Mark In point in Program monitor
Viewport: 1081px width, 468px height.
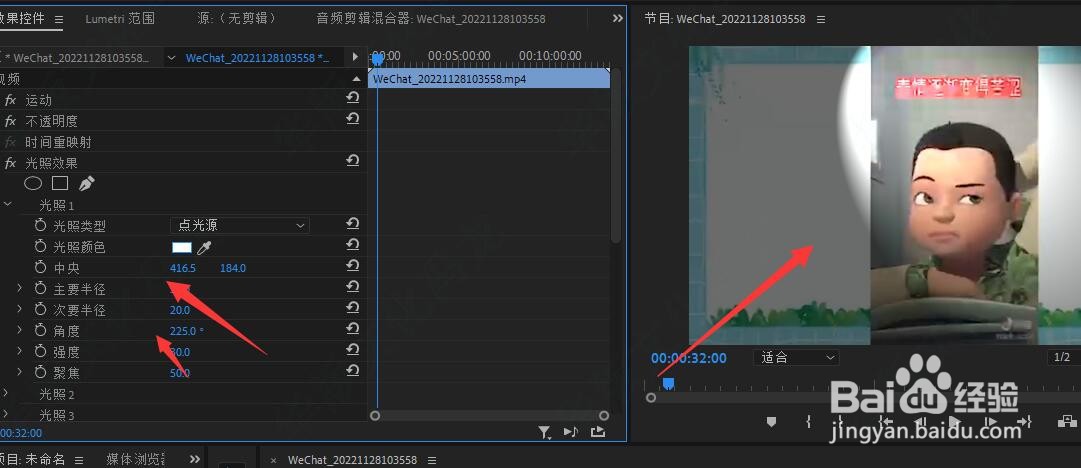click(x=809, y=421)
